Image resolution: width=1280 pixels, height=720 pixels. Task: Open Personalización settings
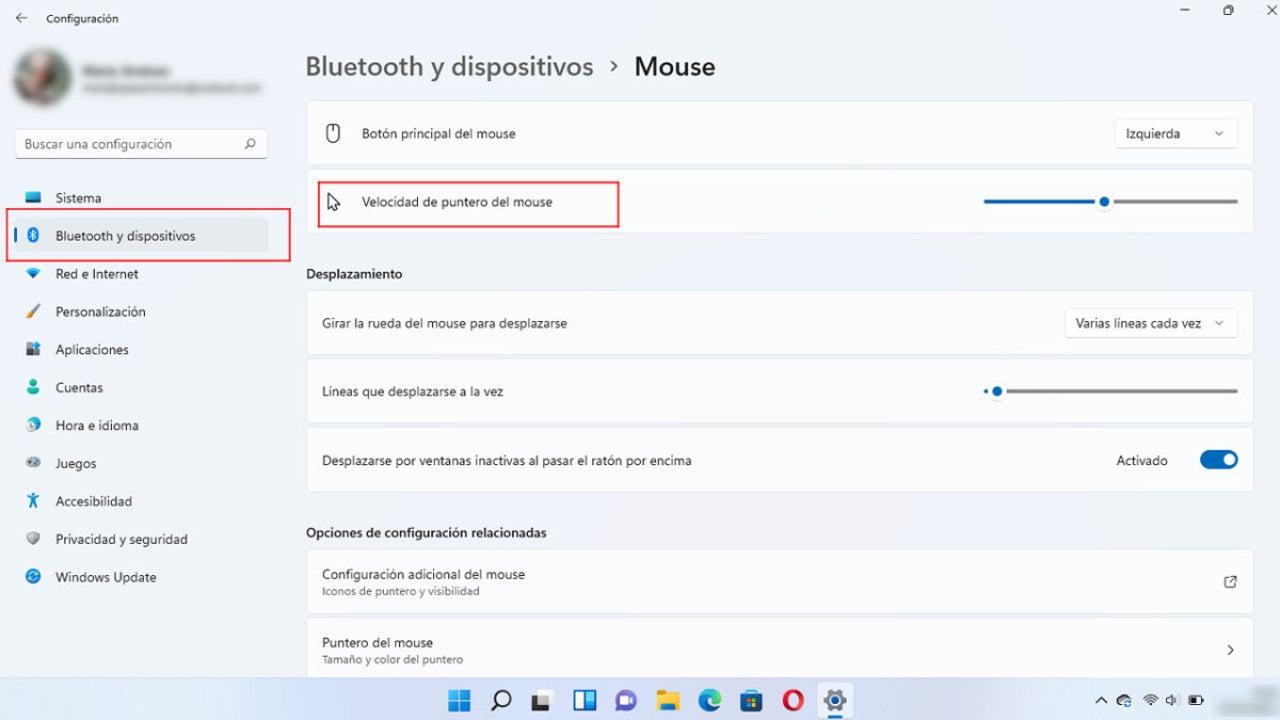(x=97, y=311)
